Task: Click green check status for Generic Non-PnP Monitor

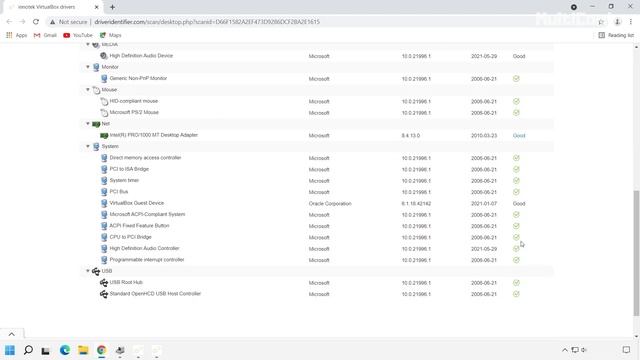Action: point(516,78)
